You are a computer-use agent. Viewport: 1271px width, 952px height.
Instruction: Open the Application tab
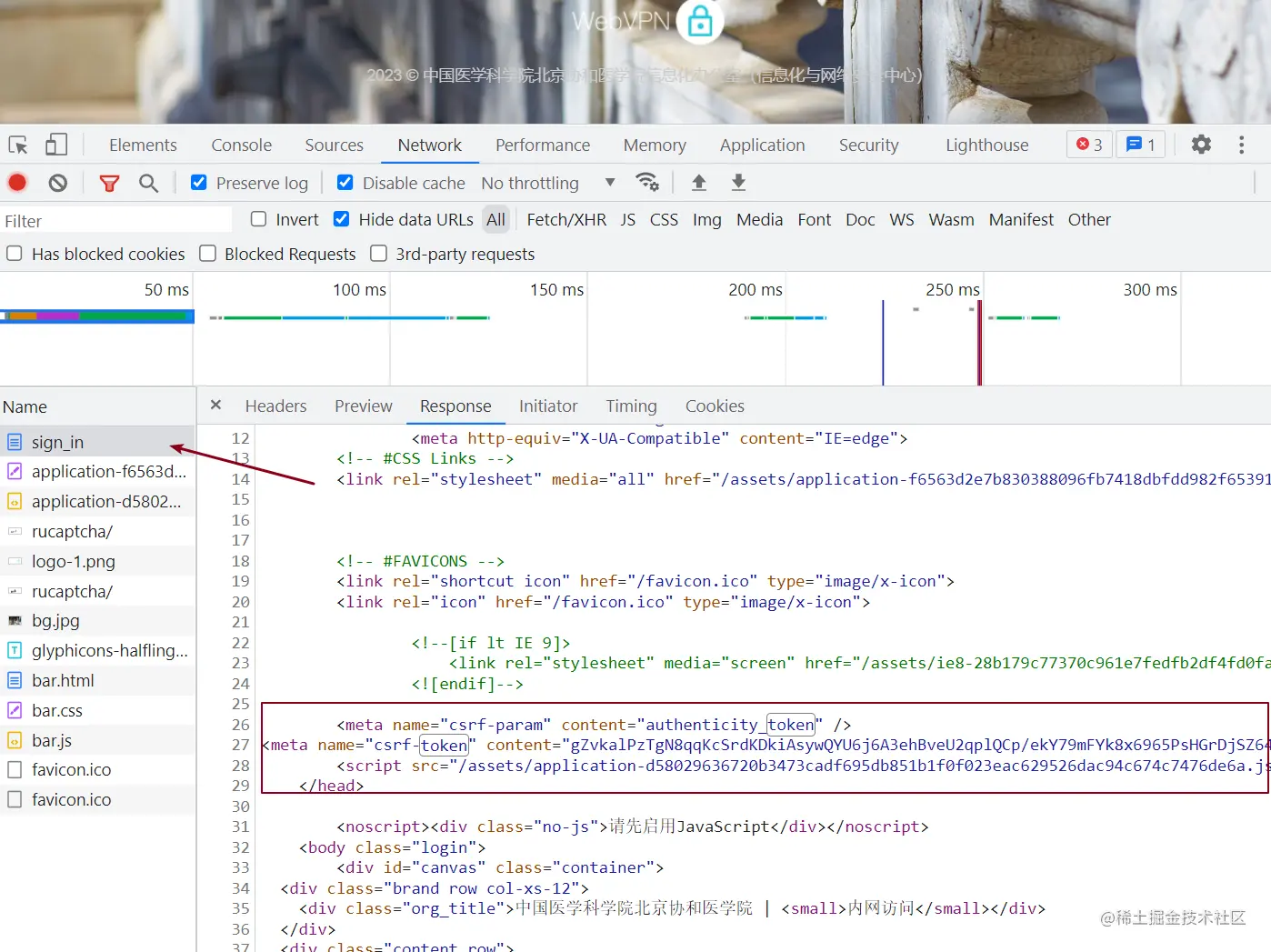pyautogui.click(x=762, y=145)
